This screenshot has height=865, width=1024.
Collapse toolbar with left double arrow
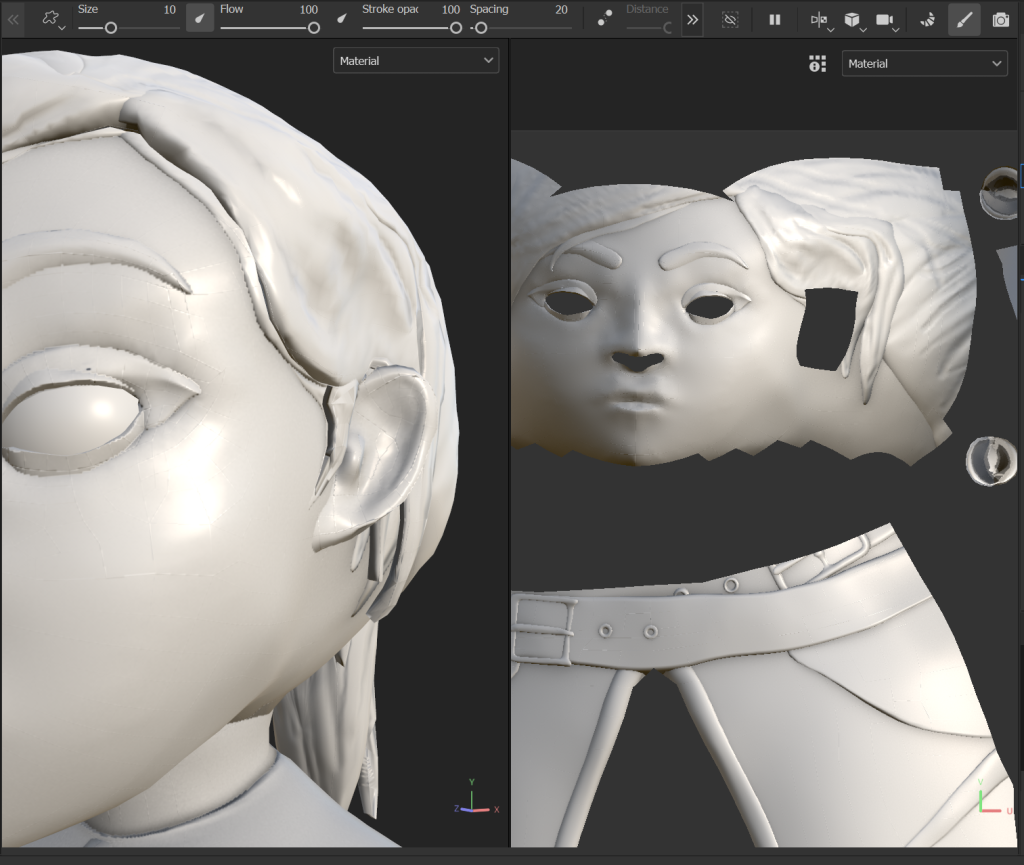coord(13,19)
